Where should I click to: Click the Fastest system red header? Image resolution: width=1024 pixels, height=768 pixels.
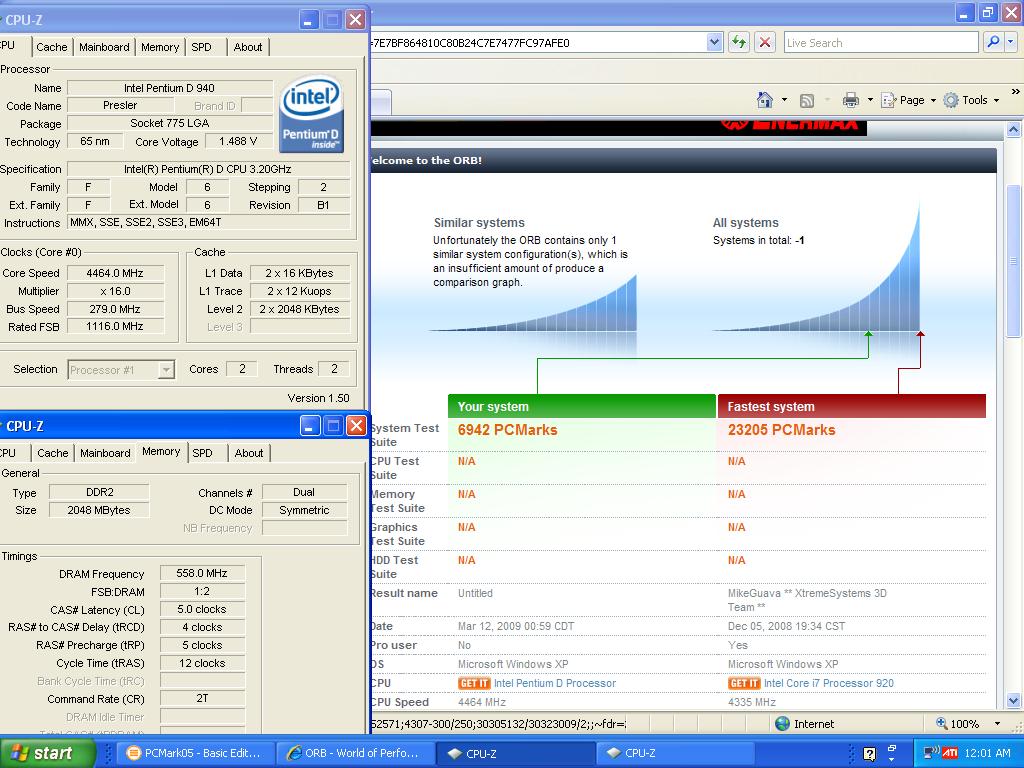click(x=852, y=406)
